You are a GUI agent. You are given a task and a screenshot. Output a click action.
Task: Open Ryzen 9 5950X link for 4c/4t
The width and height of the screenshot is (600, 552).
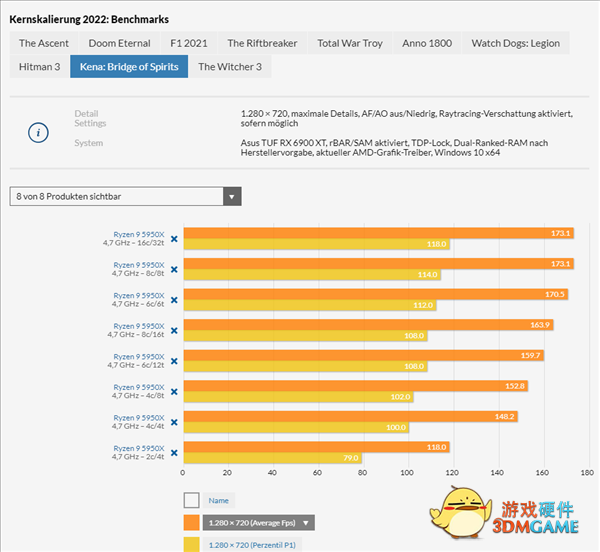pyautogui.click(x=139, y=418)
